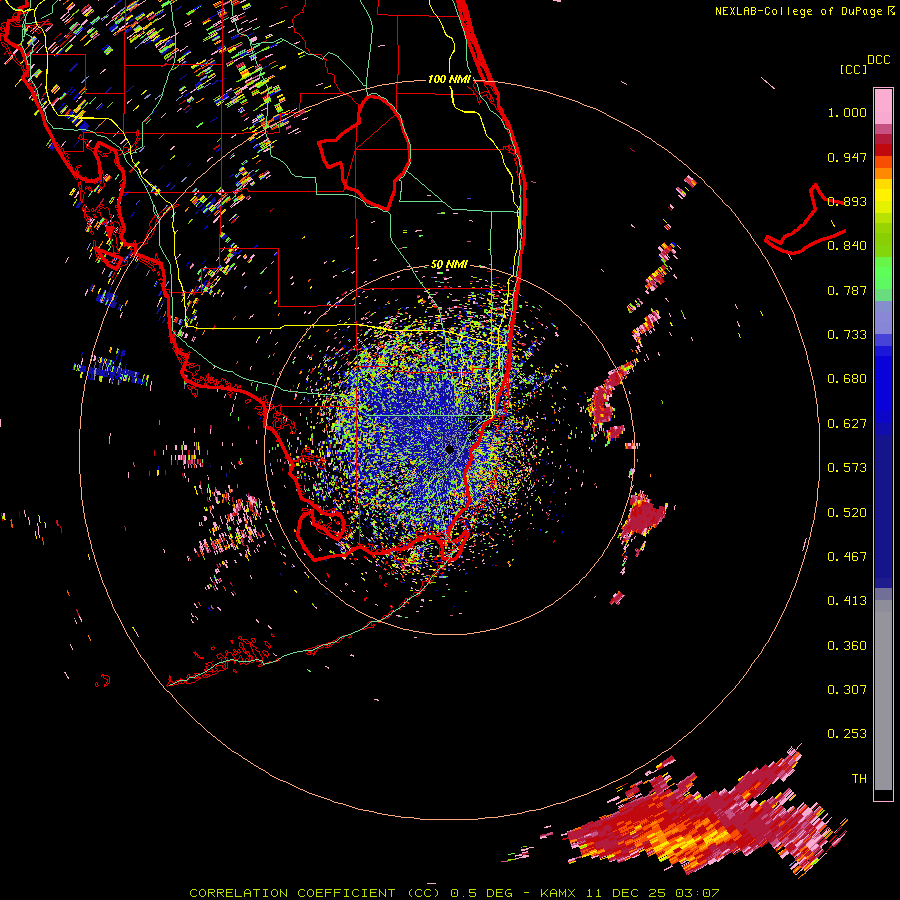
Task: Select the 0.573 scale value
Action: (847, 468)
